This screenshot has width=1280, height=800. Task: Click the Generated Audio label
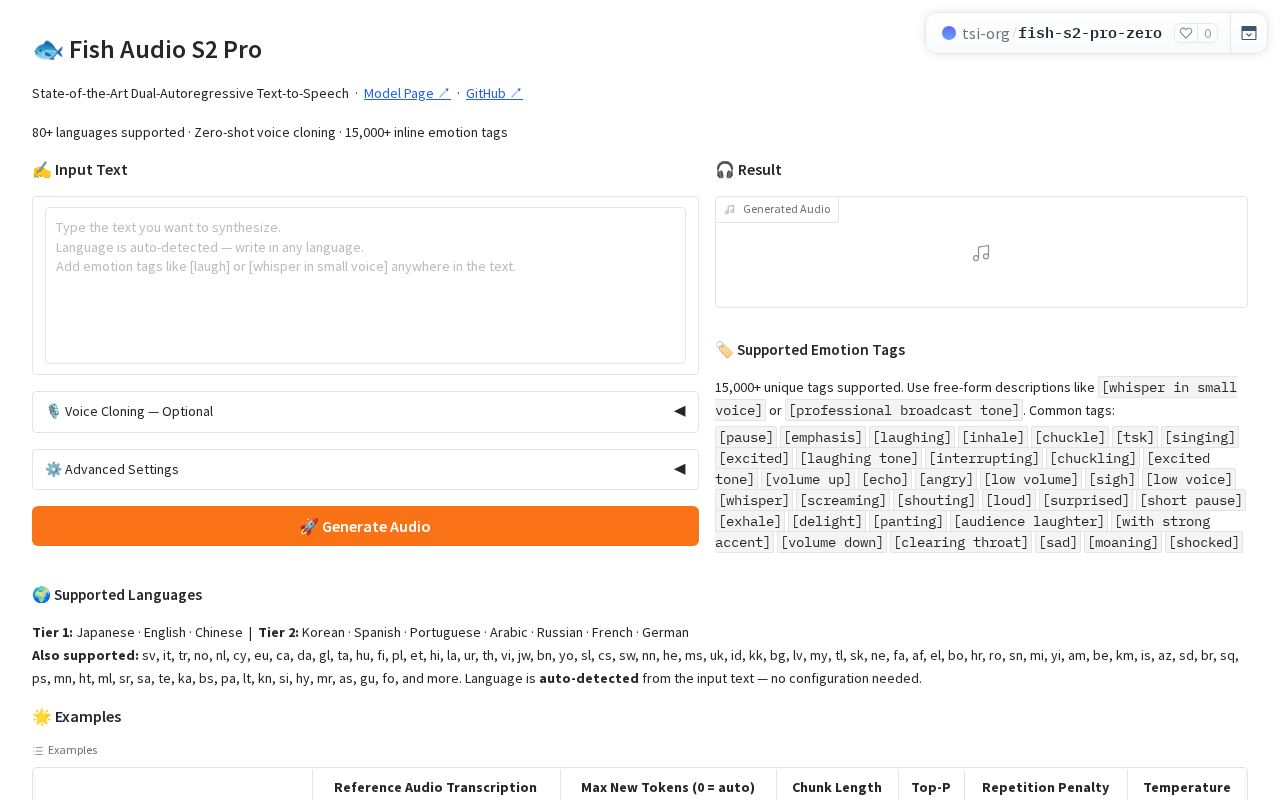786,209
